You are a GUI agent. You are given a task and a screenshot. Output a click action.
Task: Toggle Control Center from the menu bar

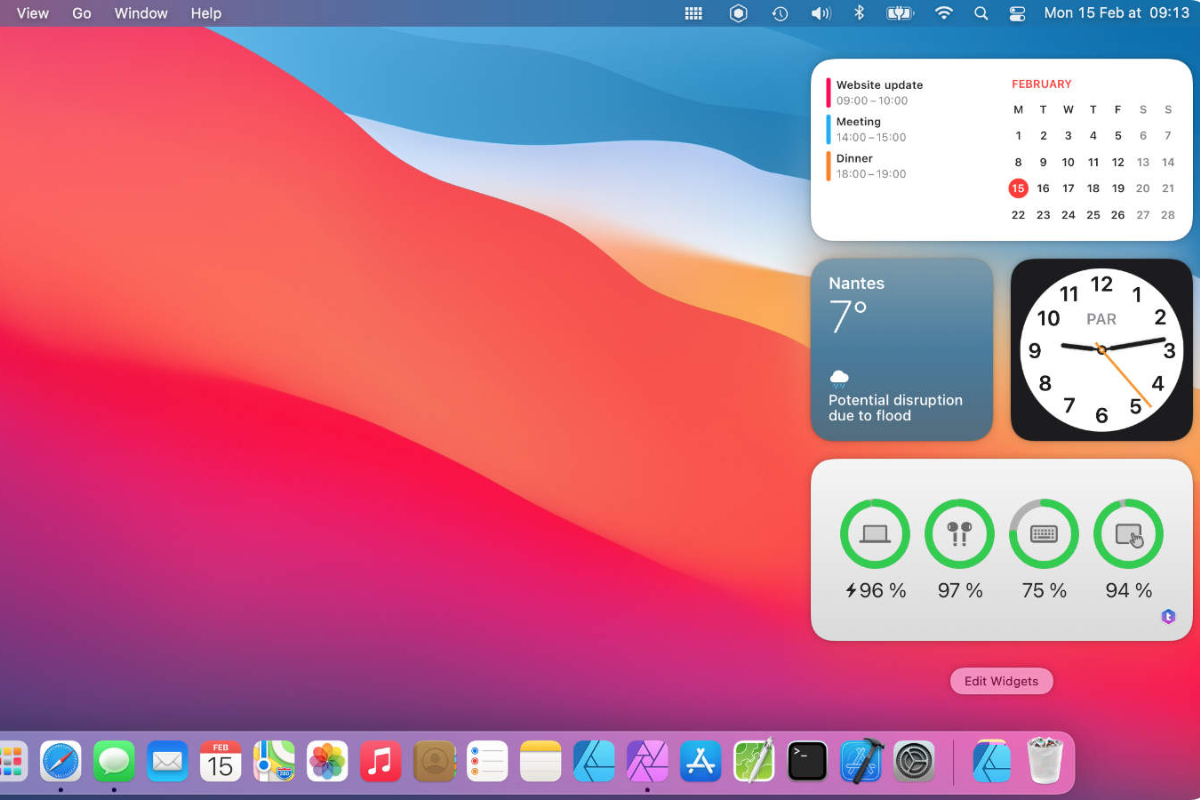pos(1018,13)
